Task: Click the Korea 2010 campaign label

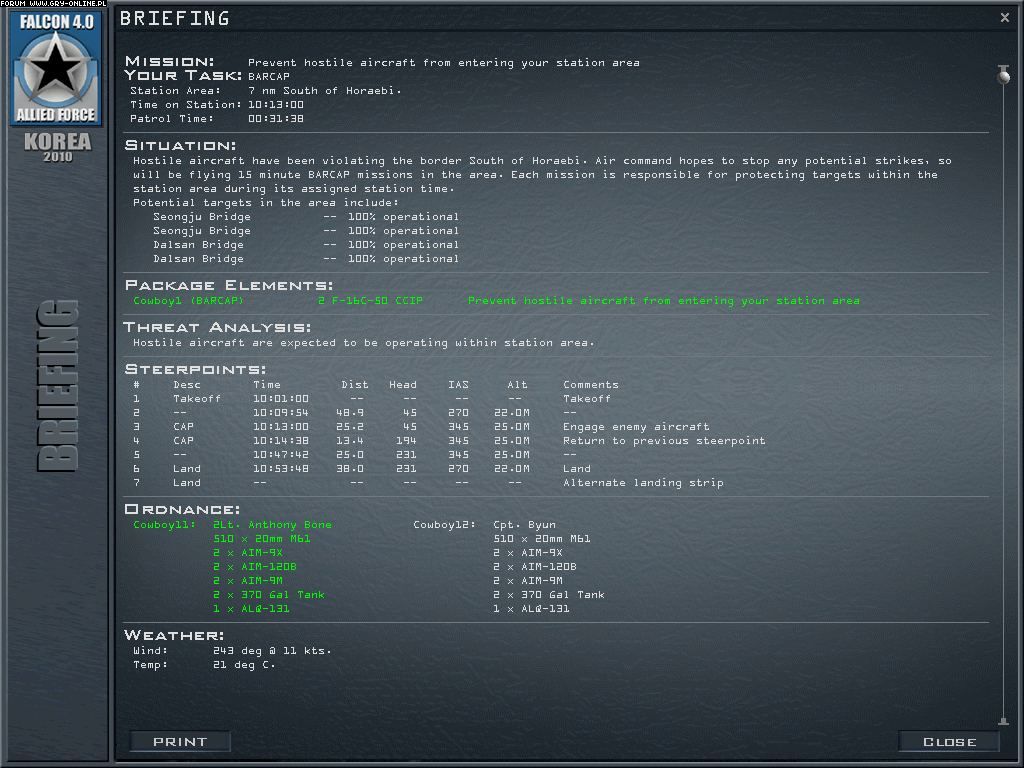Action: 57,146
